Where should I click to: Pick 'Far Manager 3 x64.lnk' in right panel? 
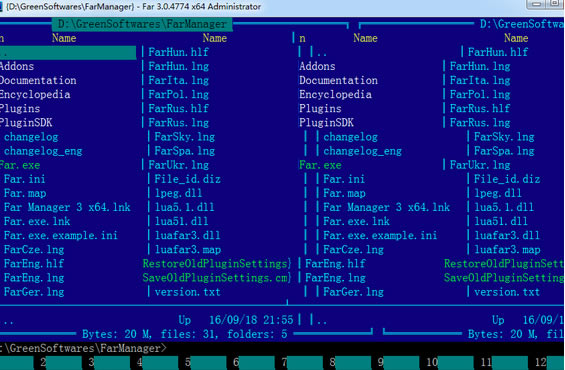click(386, 208)
